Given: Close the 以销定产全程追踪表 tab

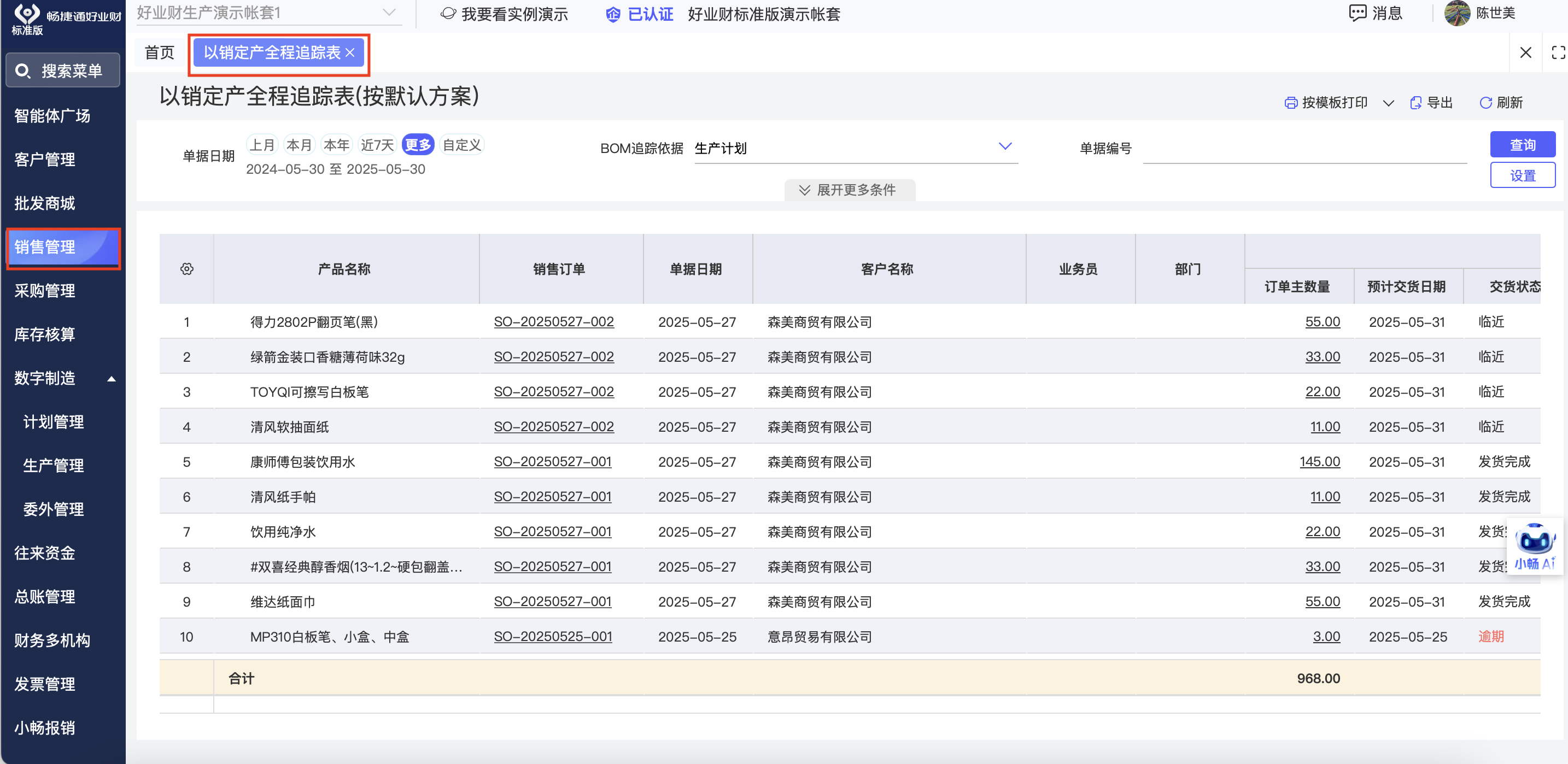Looking at the screenshot, I should tap(350, 53).
